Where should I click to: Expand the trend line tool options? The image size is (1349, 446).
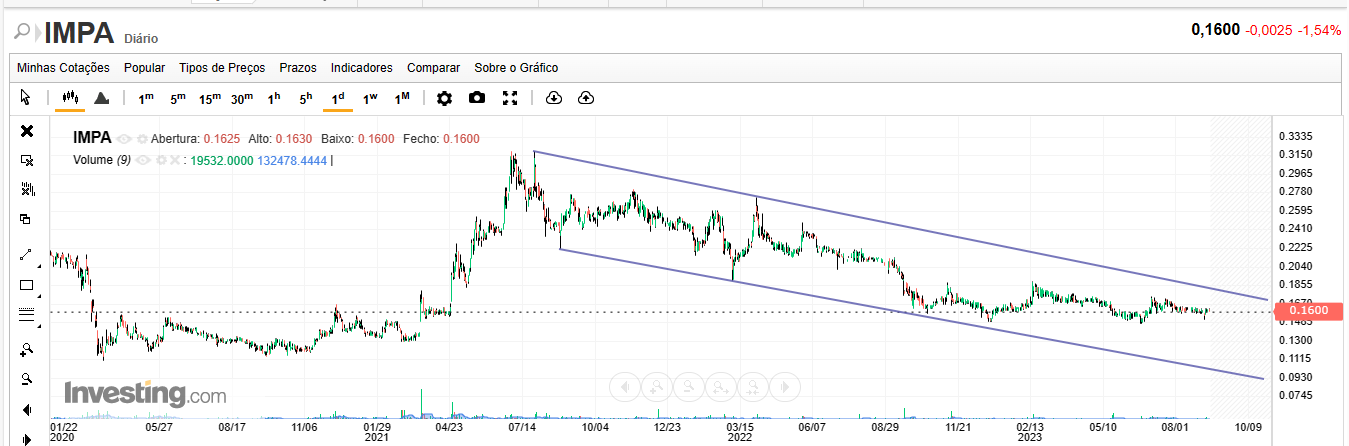pos(40,267)
